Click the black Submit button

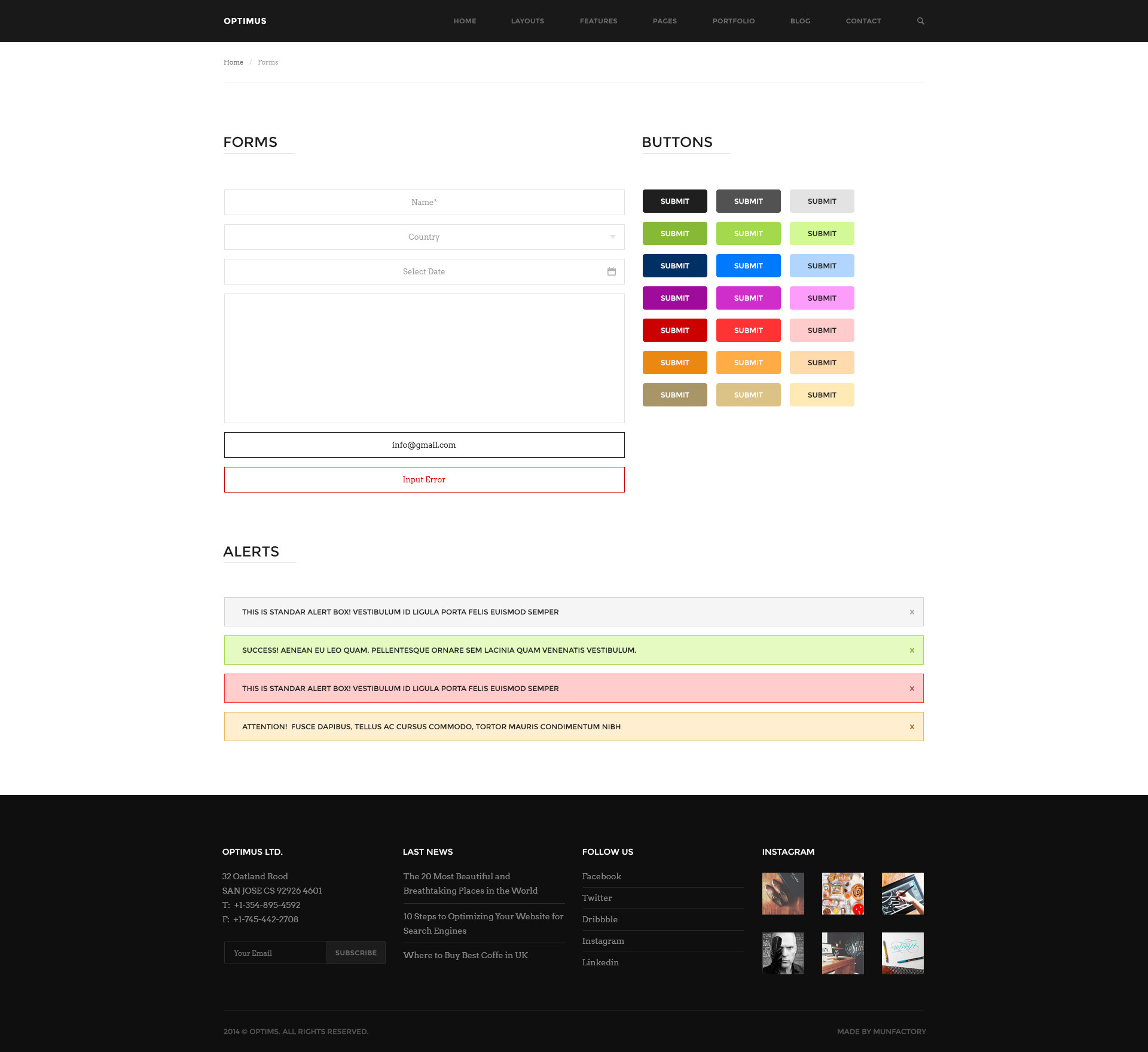tap(674, 201)
